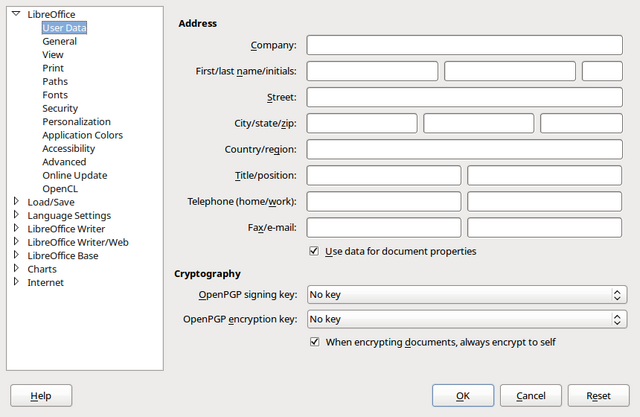Click the Cancel button
The width and height of the screenshot is (640, 417).
[531, 395]
